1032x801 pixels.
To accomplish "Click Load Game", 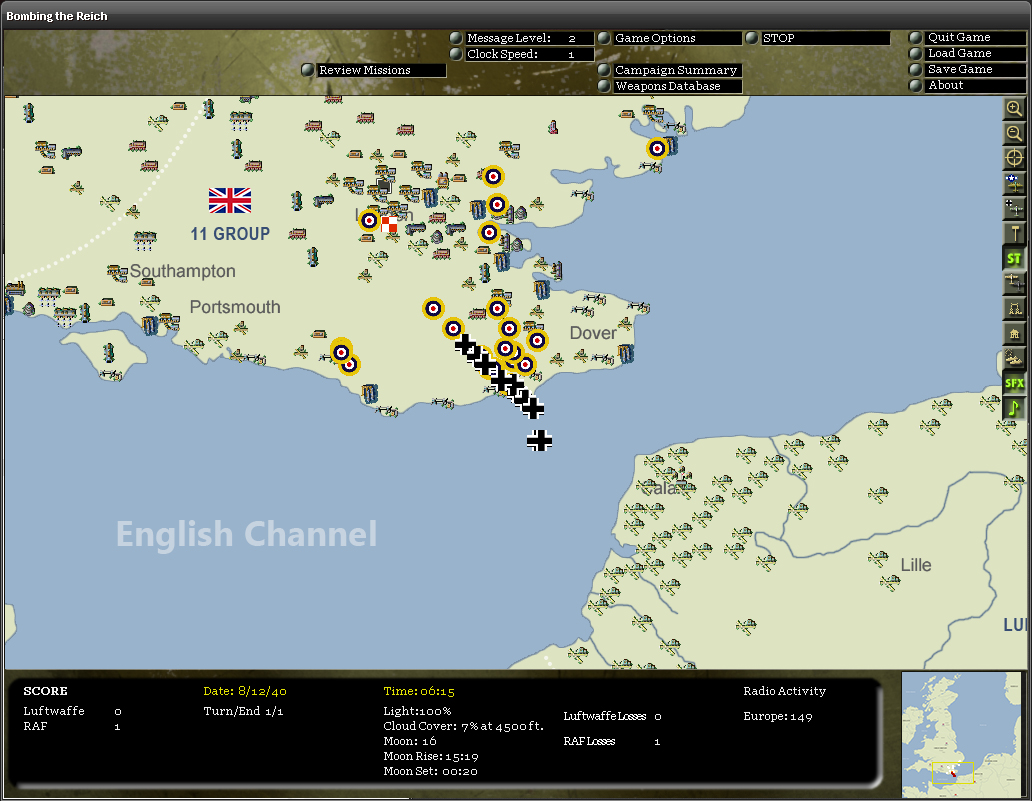I will [x=967, y=53].
